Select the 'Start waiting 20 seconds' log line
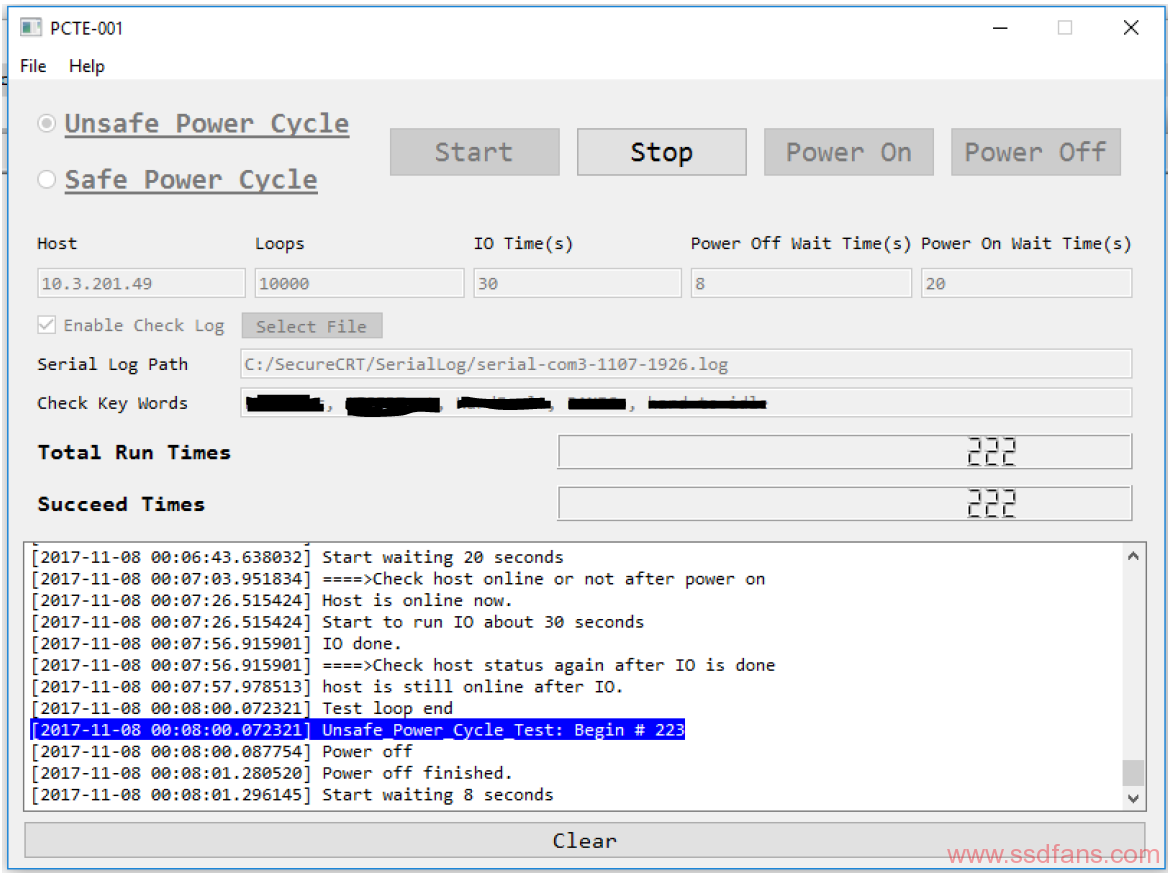Image resolution: width=1169 pixels, height=873 pixels. tap(297, 557)
